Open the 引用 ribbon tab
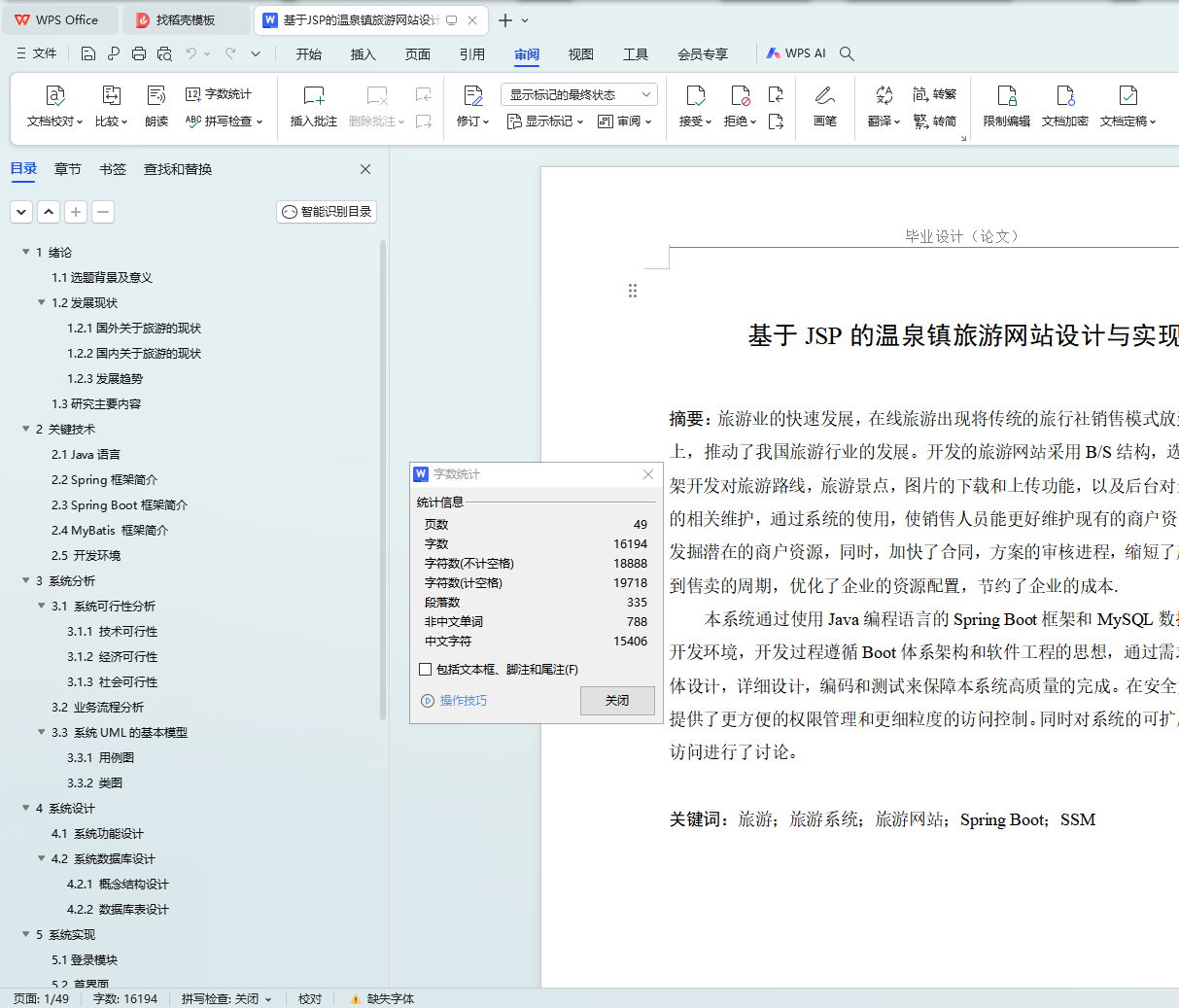 [472, 54]
